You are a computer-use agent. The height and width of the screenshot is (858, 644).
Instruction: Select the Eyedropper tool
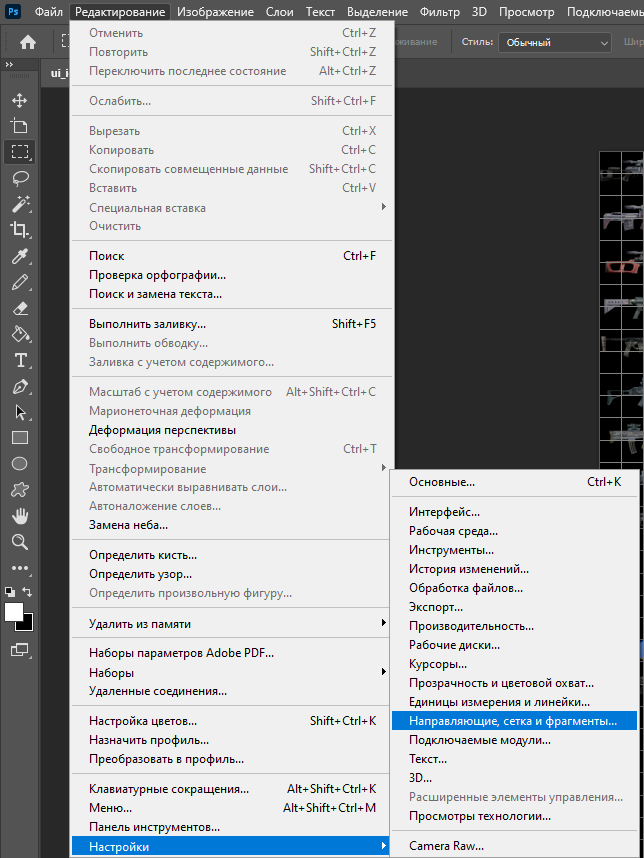coord(20,256)
